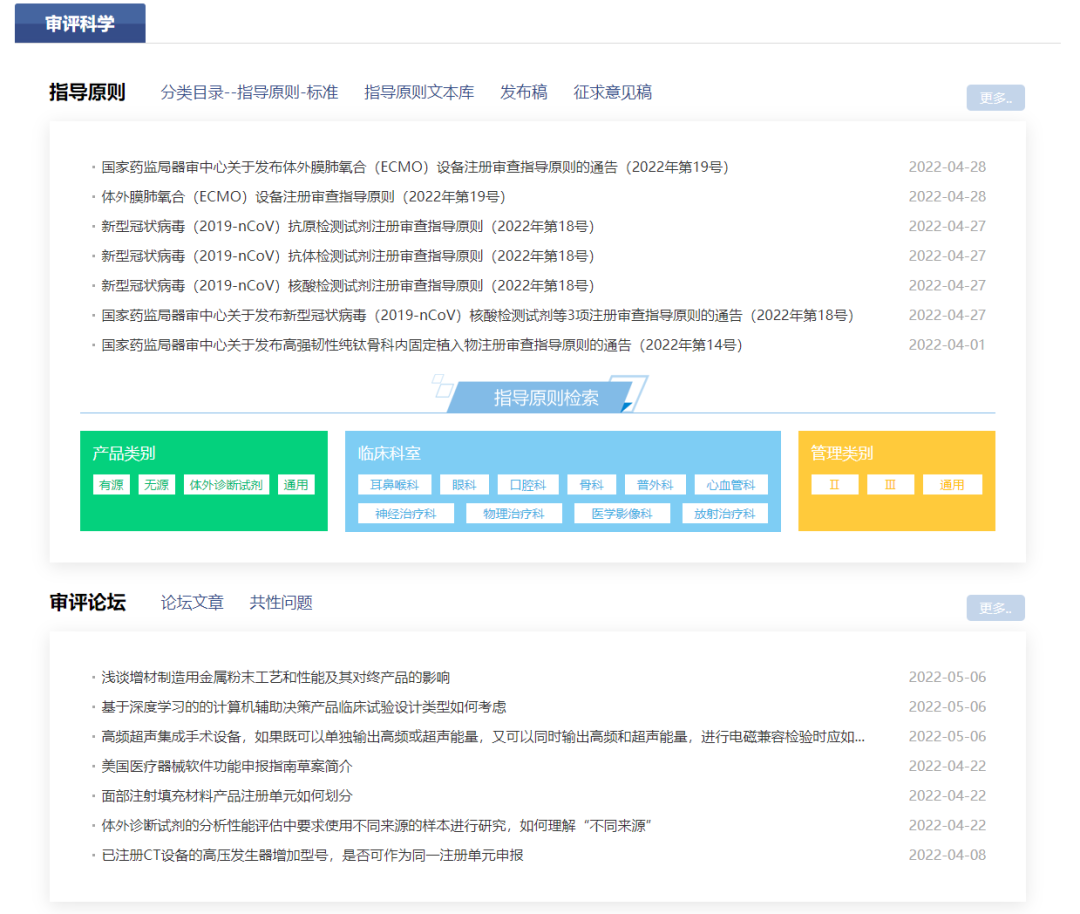The height and width of the screenshot is (914, 1080).
Task: Select management class Ⅱ
Action: click(x=834, y=485)
